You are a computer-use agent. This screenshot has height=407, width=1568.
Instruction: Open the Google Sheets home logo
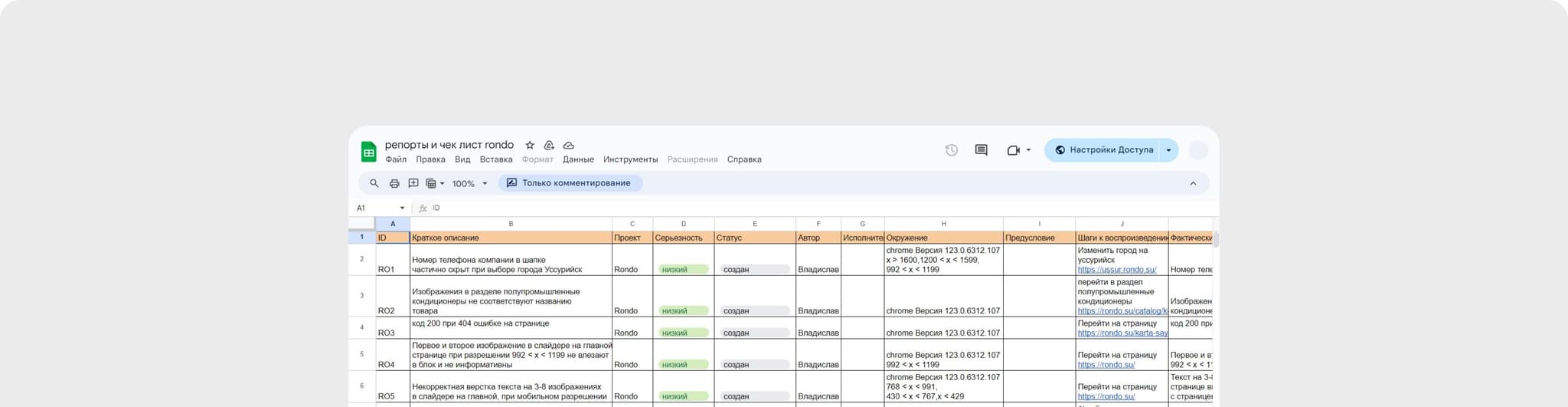(x=369, y=152)
